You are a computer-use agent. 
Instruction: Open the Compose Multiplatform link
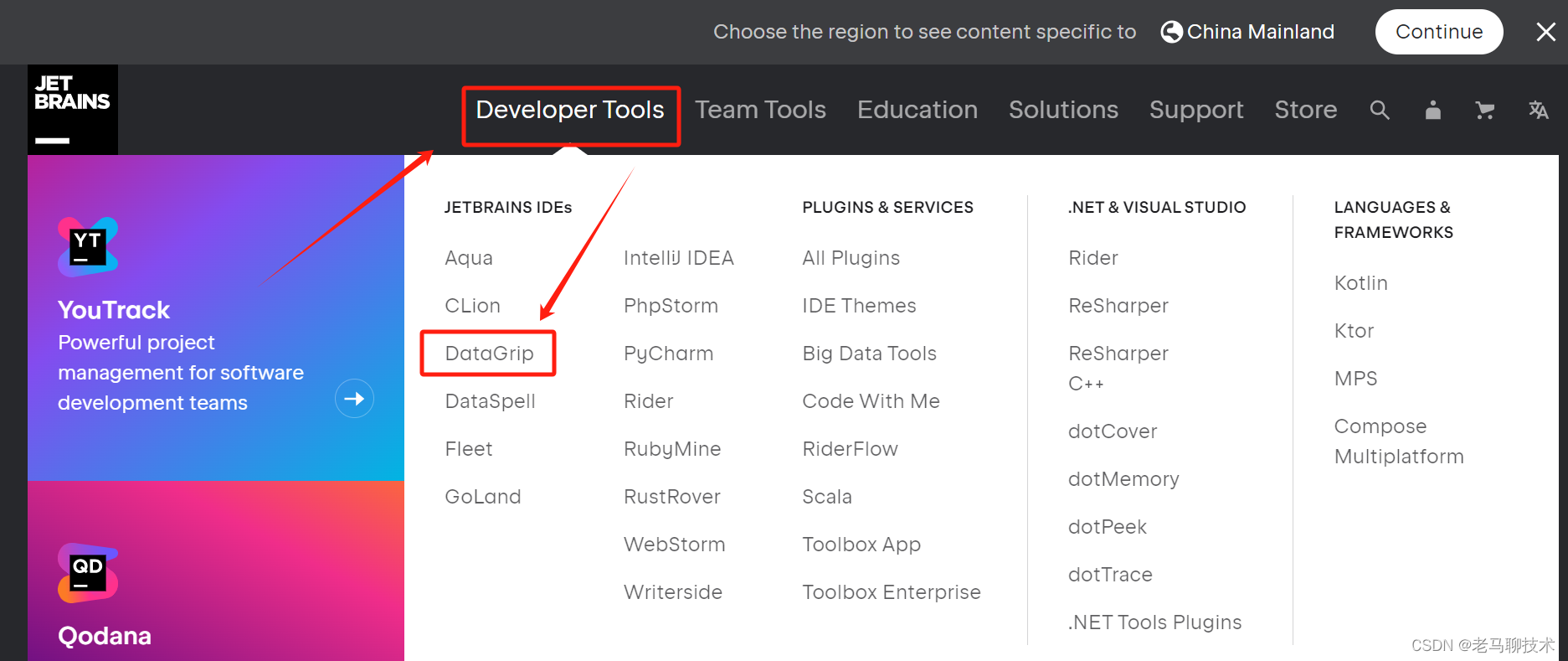click(x=1399, y=442)
